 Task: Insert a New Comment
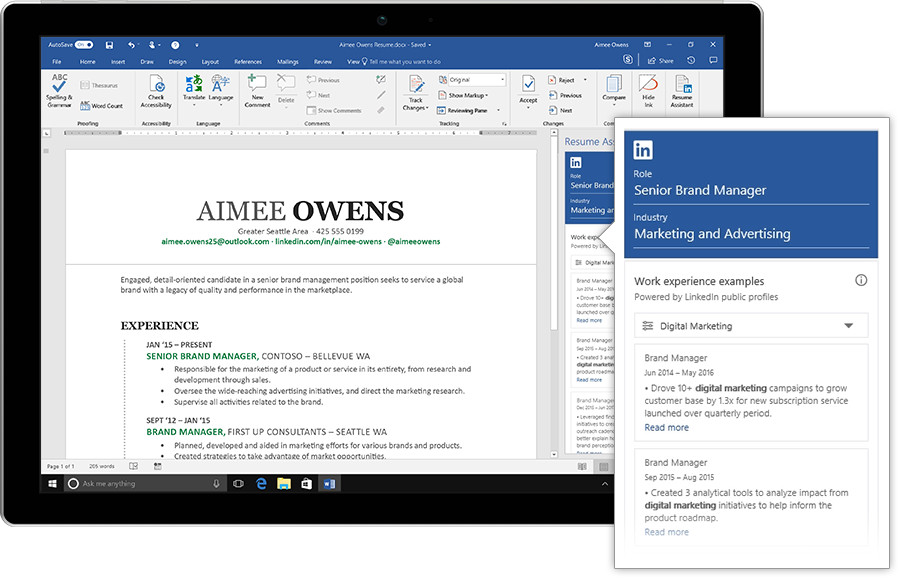coord(257,91)
